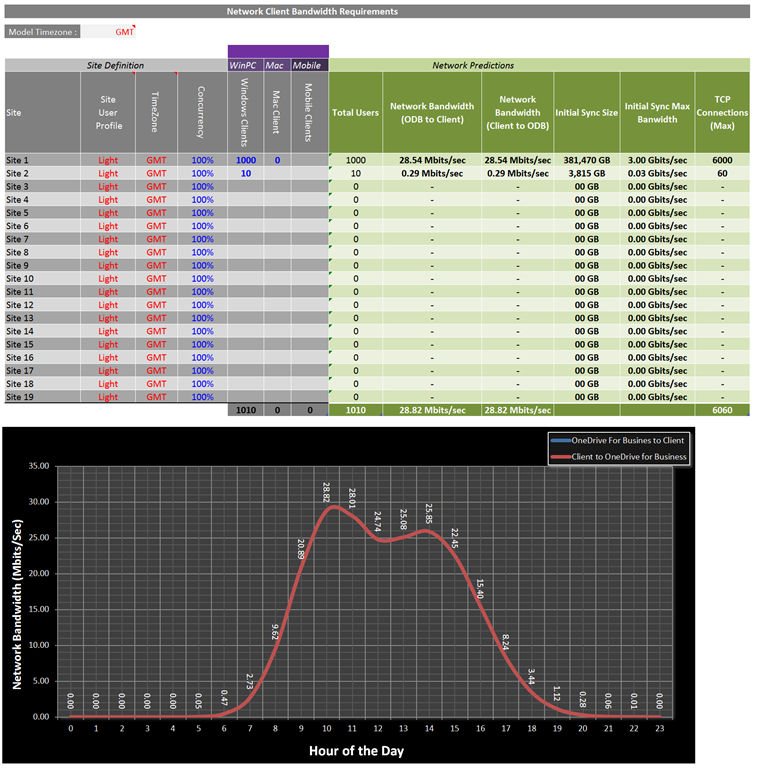Click the Model Timezone GMT value cell
The height and width of the screenshot is (768, 761).
108,32
